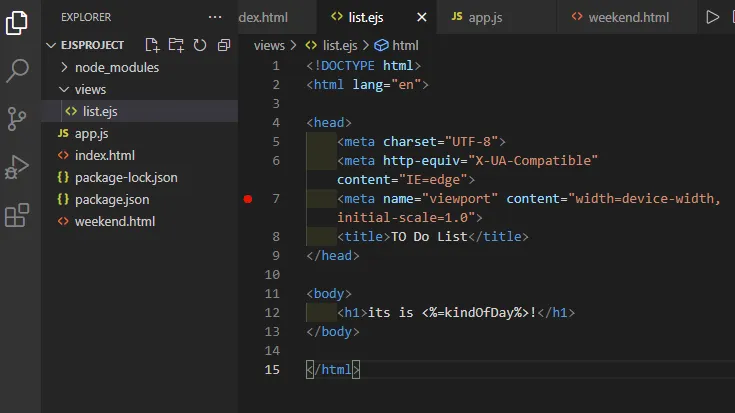Click line number 1 in gutter

click(x=276, y=66)
